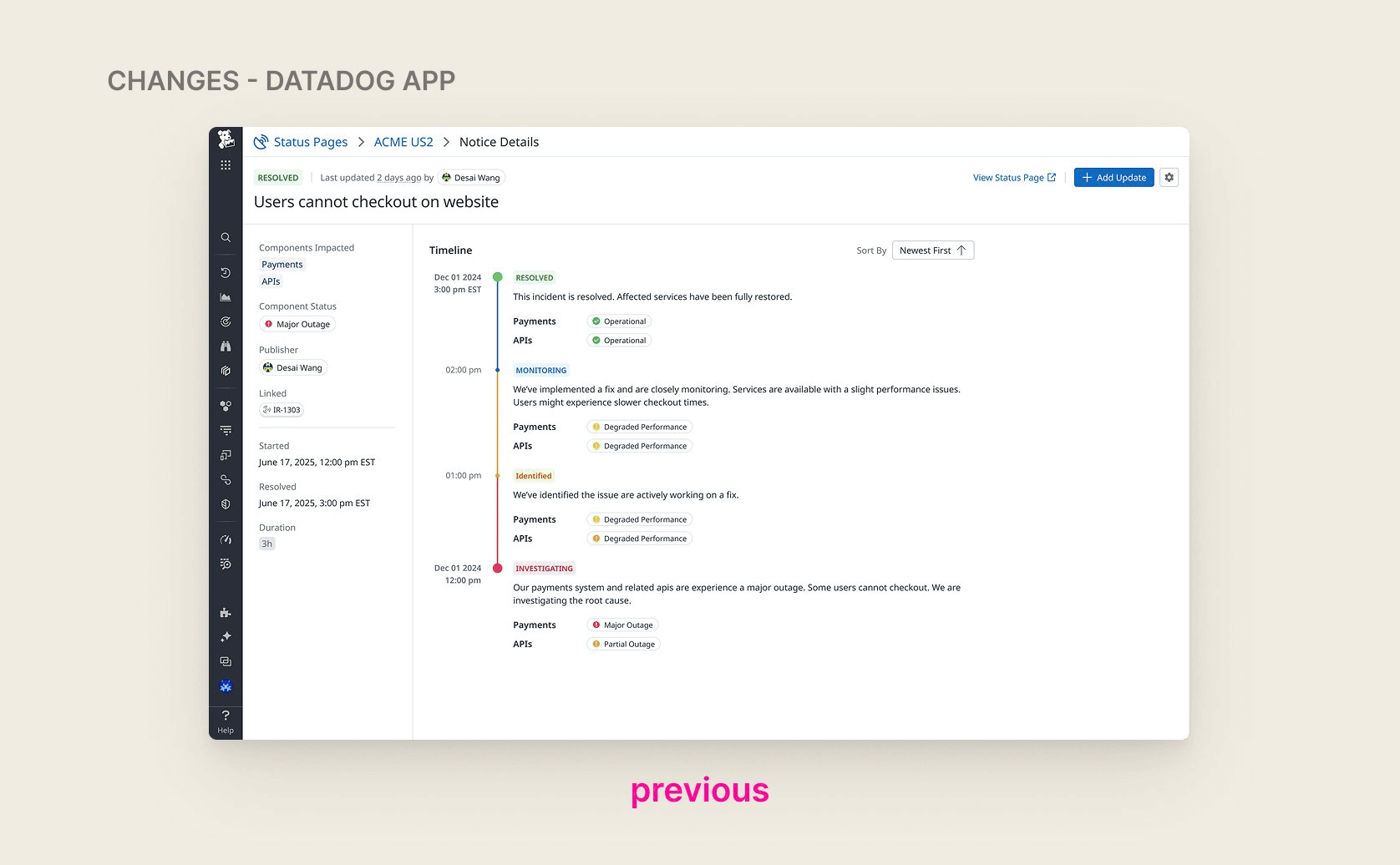Image resolution: width=1400 pixels, height=865 pixels.
Task: Open the dashboards area-chart icon in sidebar
Action: pyautogui.click(x=226, y=297)
